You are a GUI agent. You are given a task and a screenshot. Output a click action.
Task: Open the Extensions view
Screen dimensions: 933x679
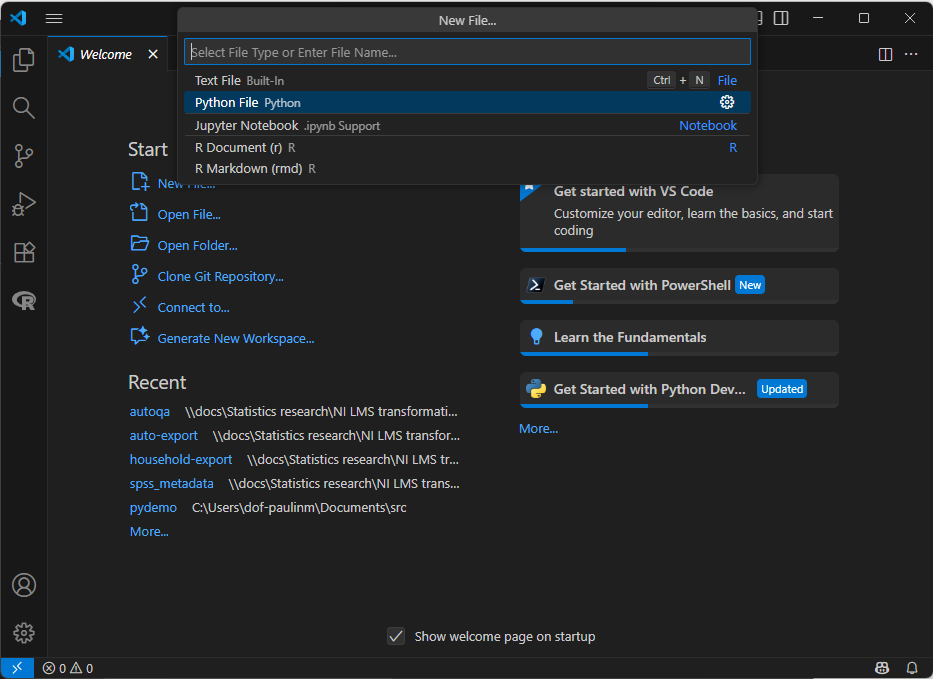click(24, 253)
